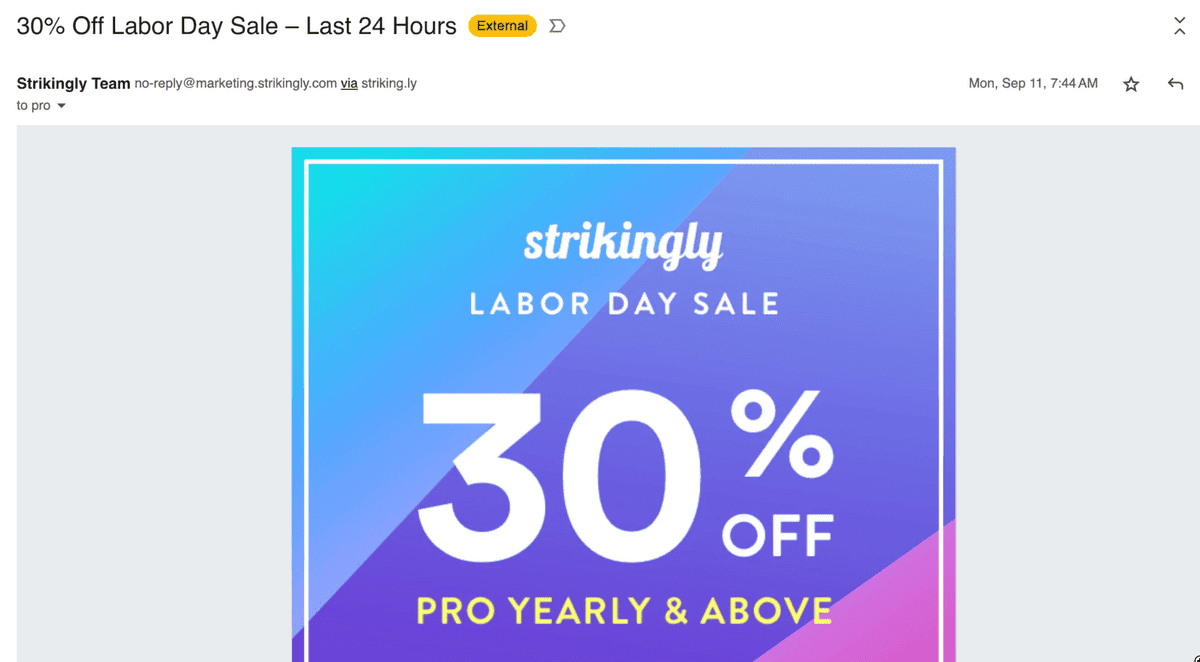Toggle the importance marker beside External
Image resolution: width=1200 pixels, height=662 pixels.
tap(558, 26)
